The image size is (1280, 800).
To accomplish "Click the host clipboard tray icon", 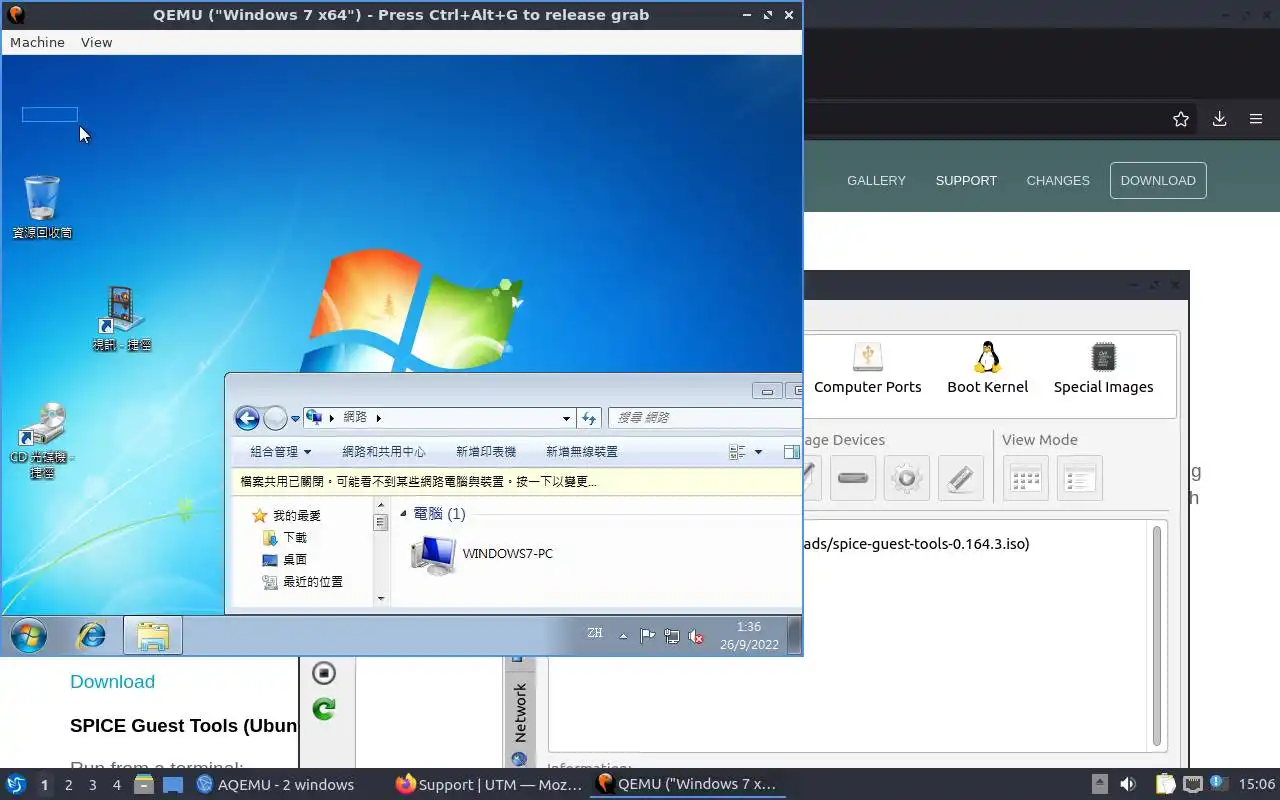I will click(1165, 784).
